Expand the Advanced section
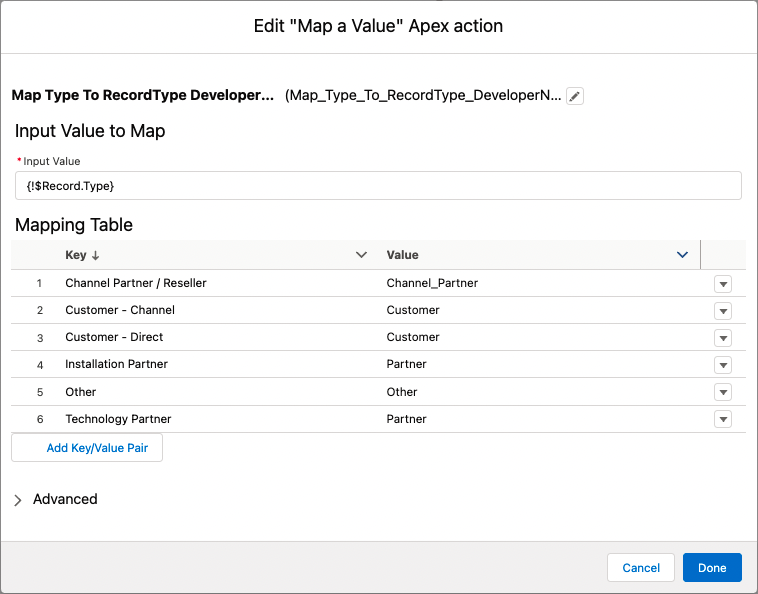The width and height of the screenshot is (758, 594). [x=18, y=500]
